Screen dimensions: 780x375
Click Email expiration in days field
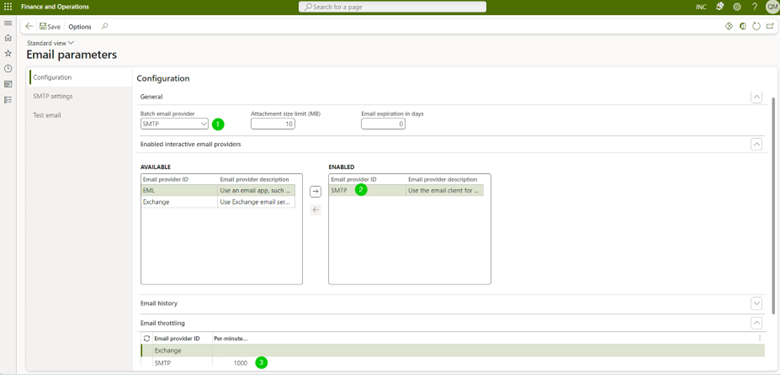tap(383, 124)
